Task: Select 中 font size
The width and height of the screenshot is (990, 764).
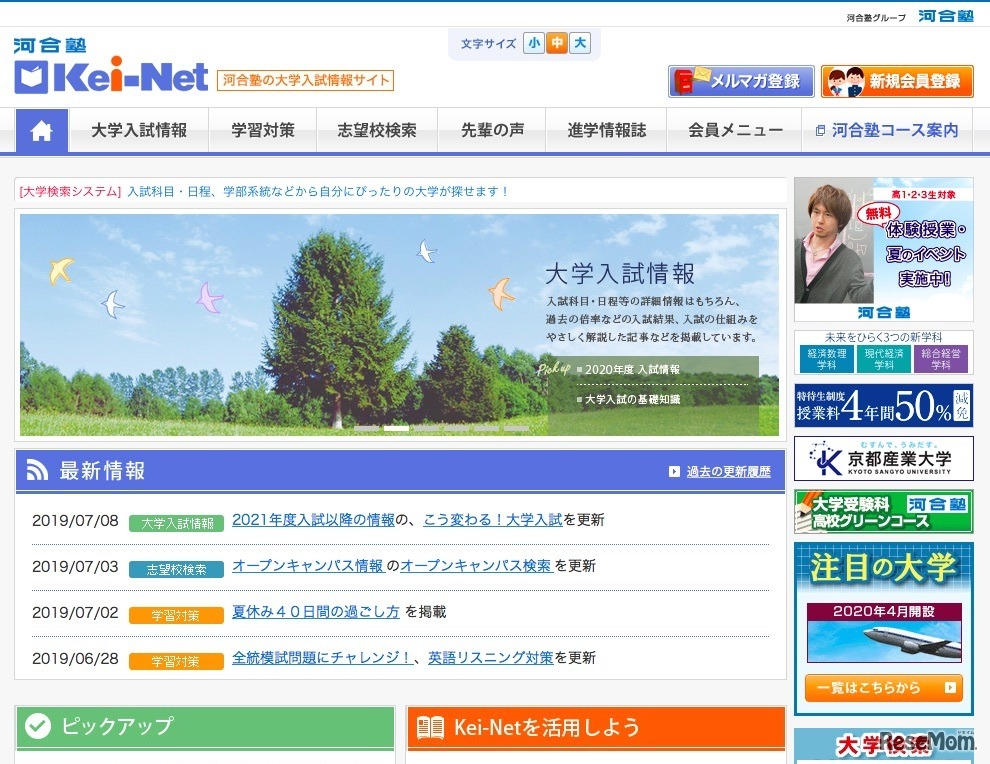Action: point(557,44)
